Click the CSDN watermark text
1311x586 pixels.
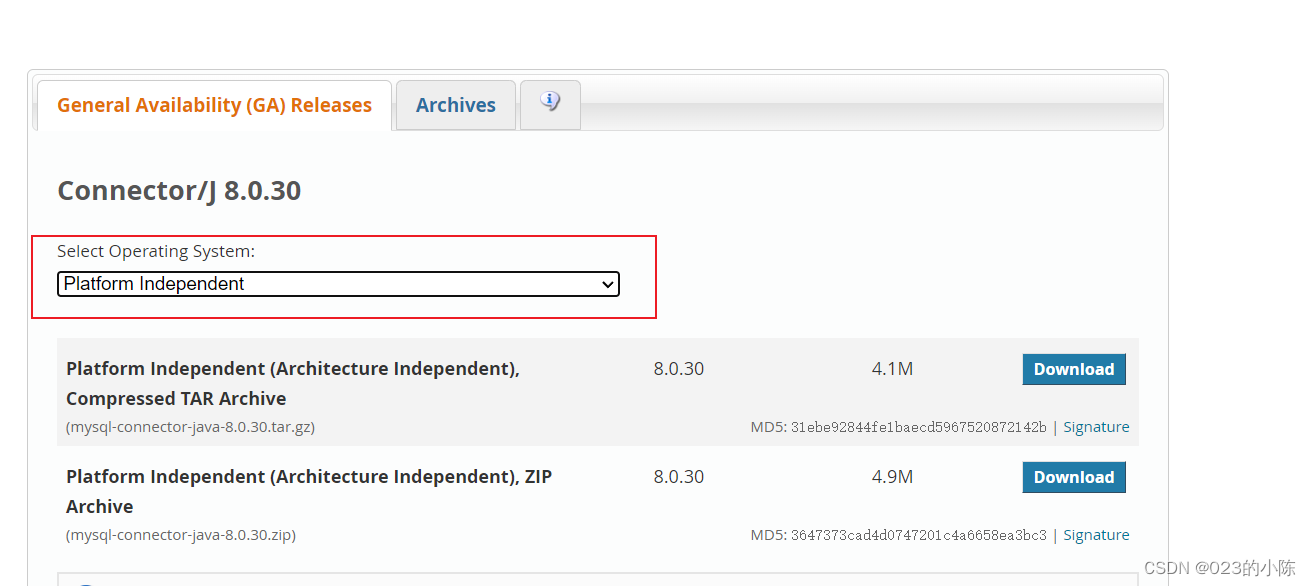click(1224, 567)
